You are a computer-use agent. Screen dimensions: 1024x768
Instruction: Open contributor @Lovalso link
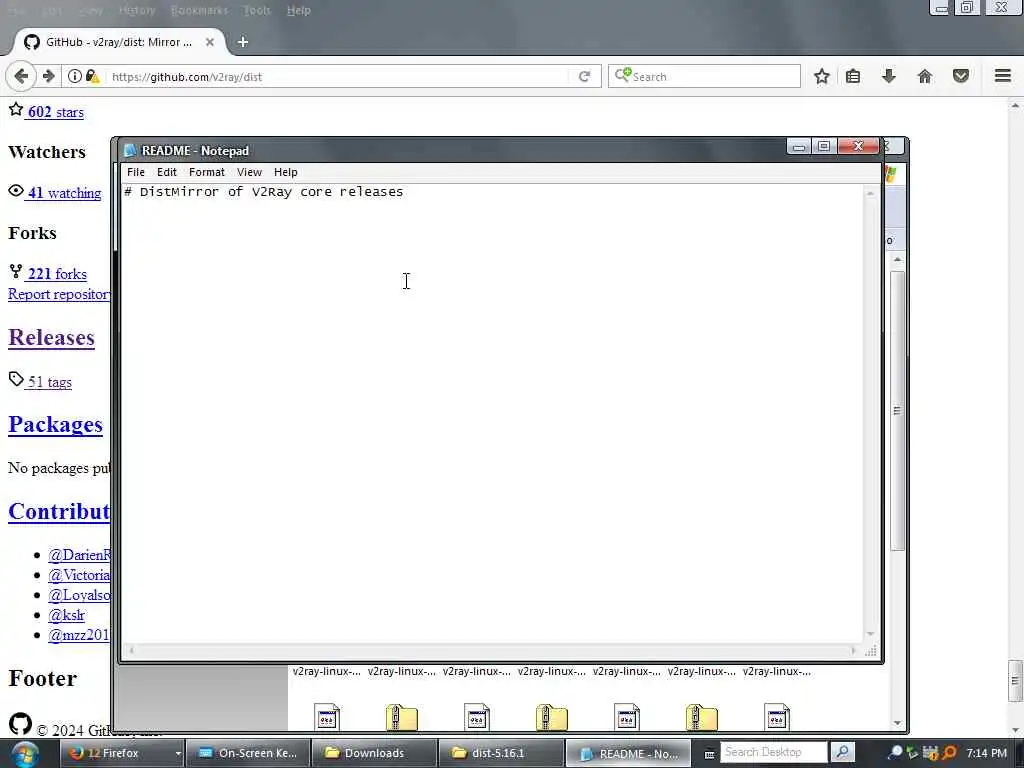(x=79, y=596)
